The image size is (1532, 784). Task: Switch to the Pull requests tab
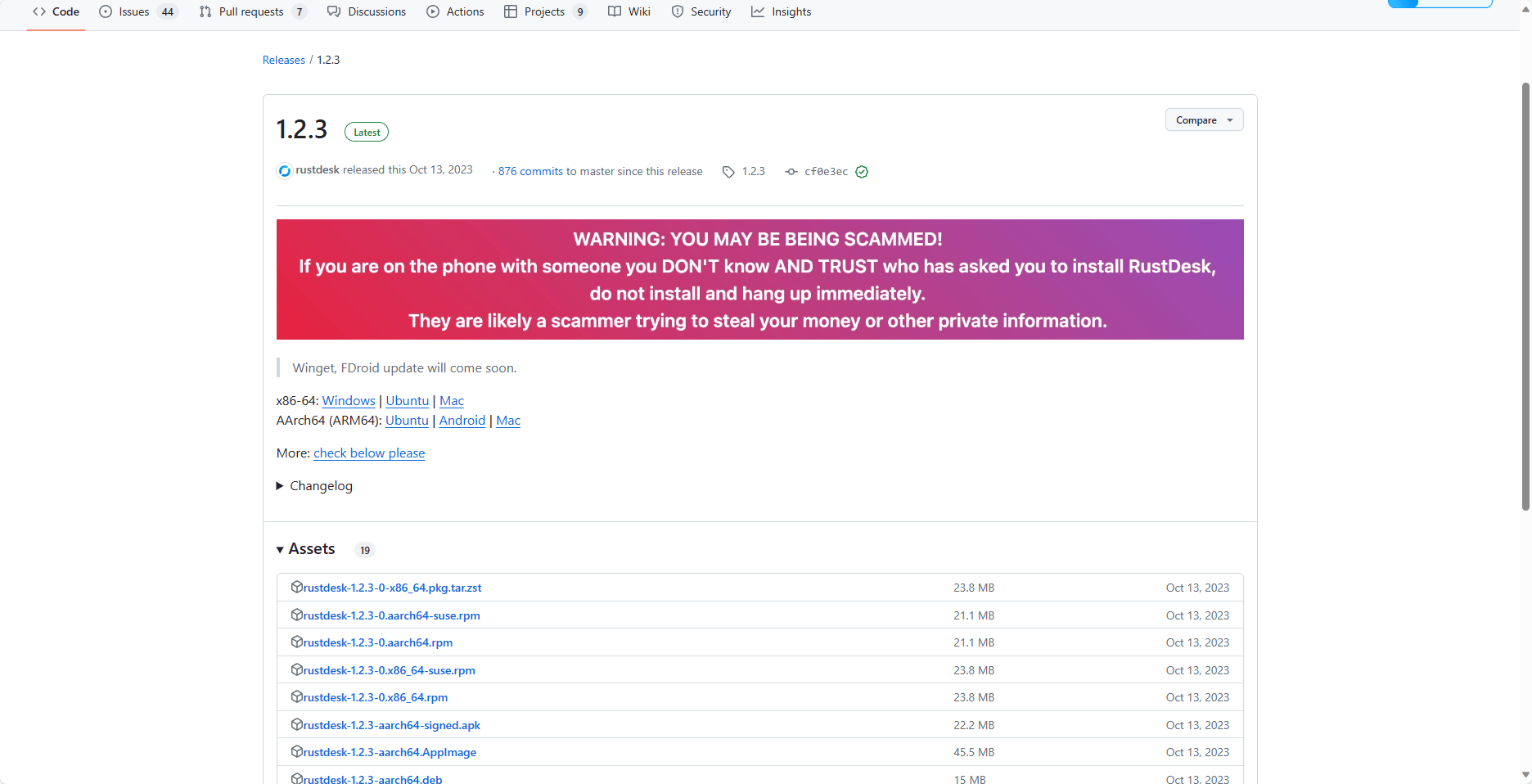[x=250, y=11]
